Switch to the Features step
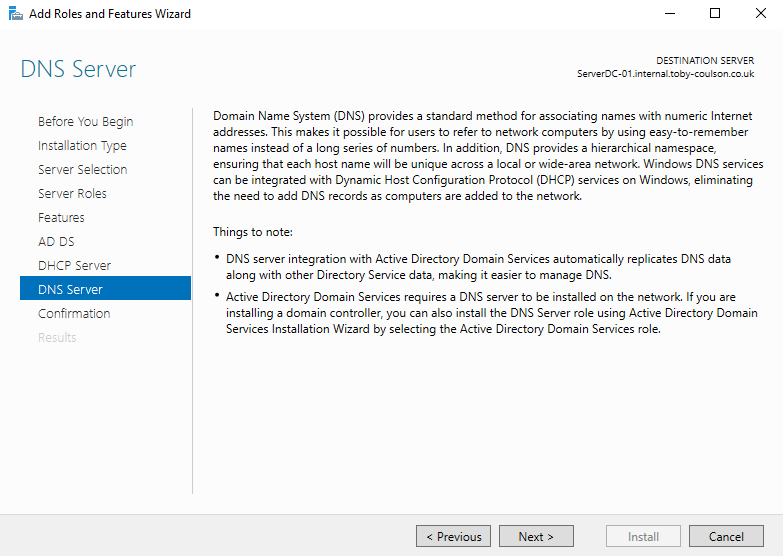Viewport: 783px width, 556px height. [61, 218]
